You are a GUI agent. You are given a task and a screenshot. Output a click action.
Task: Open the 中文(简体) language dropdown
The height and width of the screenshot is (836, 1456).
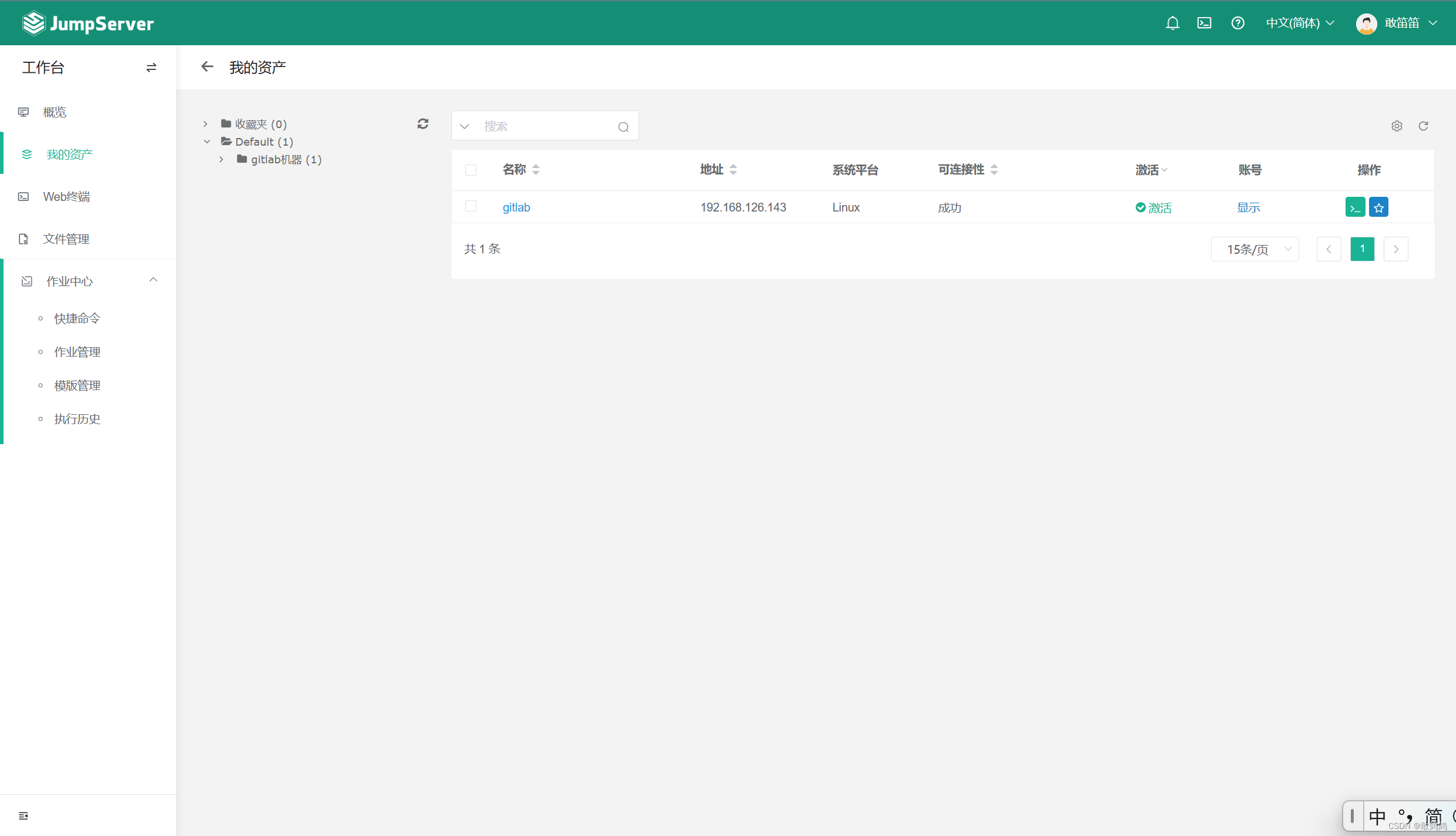(1300, 23)
